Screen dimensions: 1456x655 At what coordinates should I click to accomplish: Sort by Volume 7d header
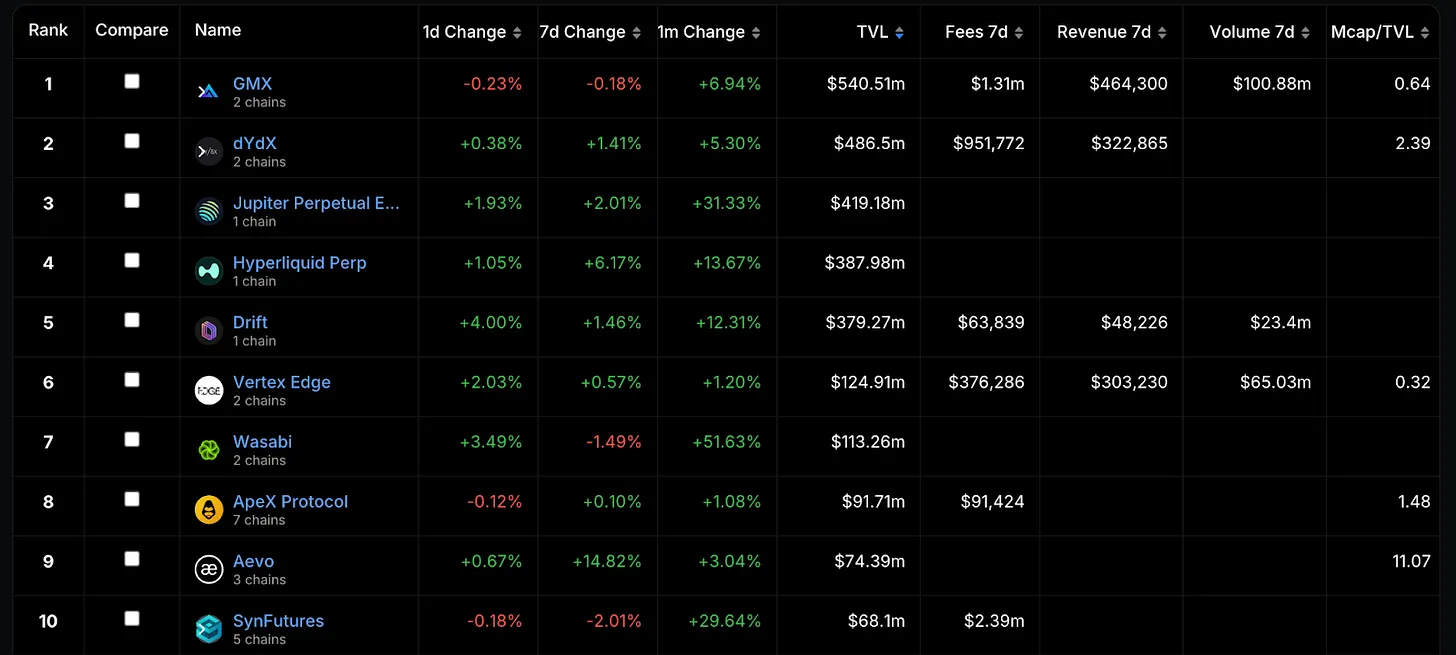click(x=1259, y=32)
